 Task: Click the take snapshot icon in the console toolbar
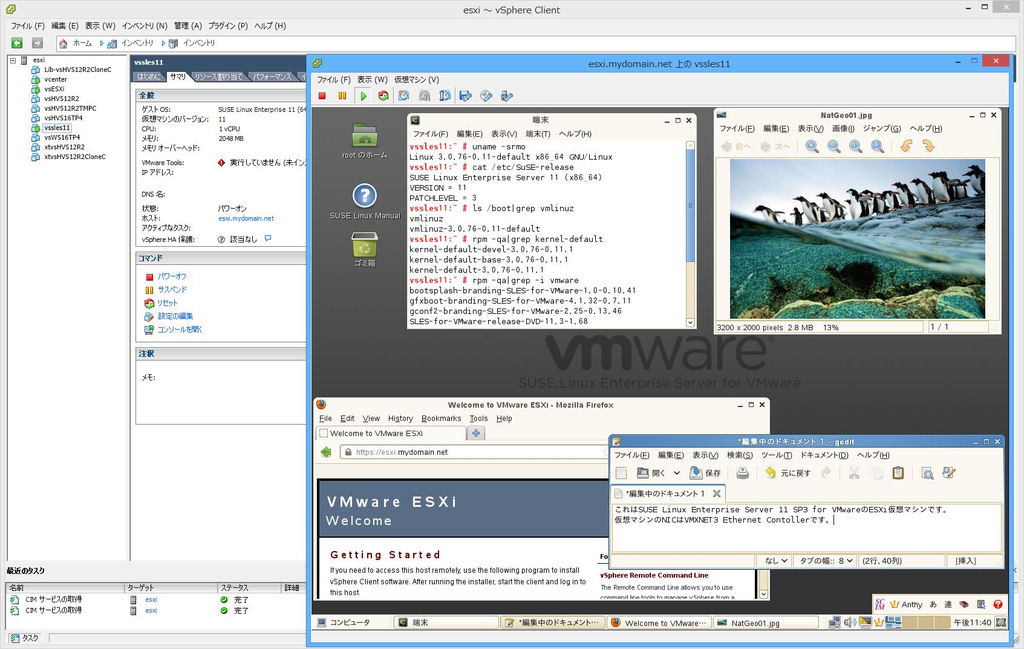click(404, 96)
